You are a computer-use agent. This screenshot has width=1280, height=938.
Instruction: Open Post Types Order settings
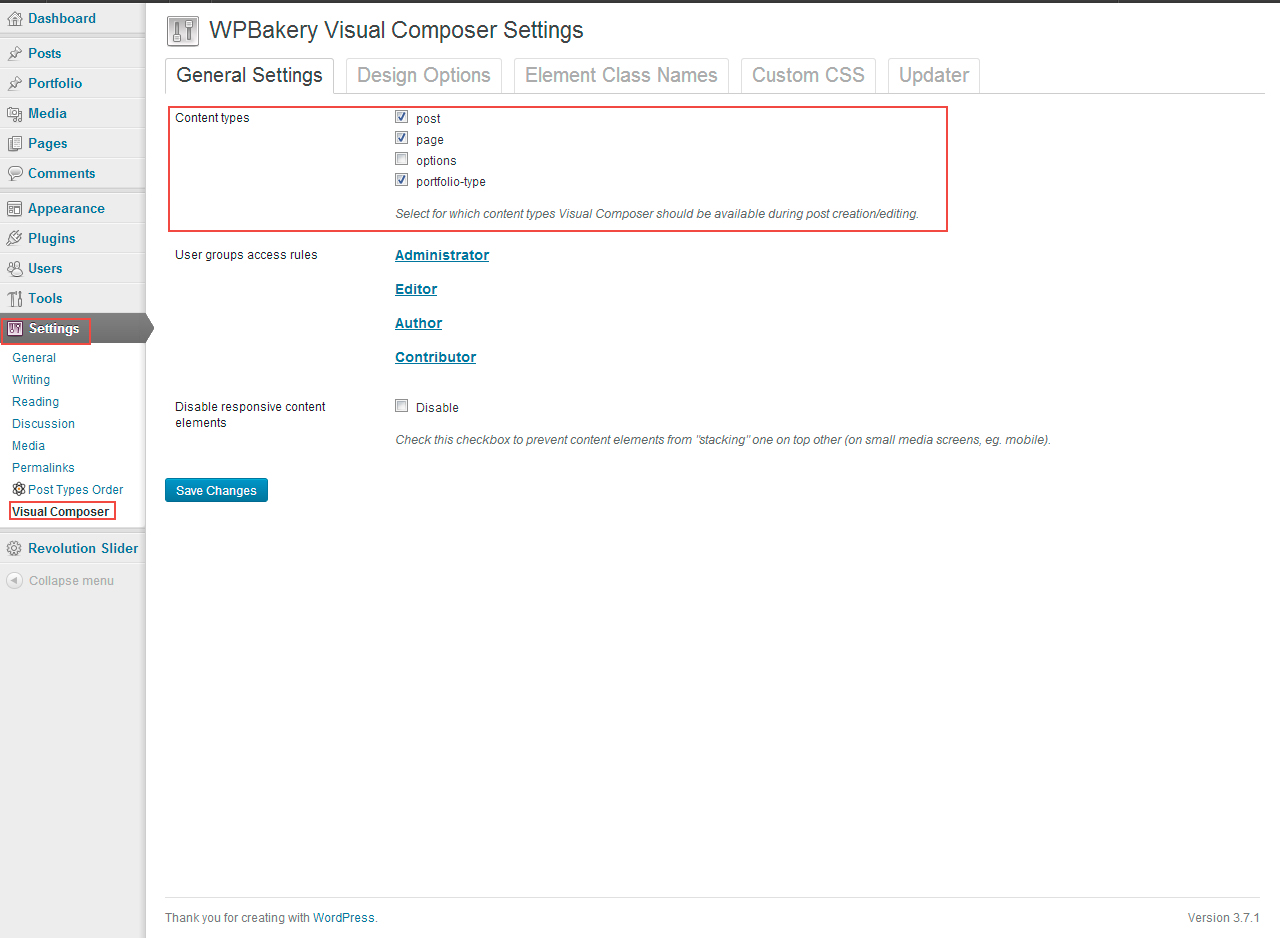[x=75, y=489]
